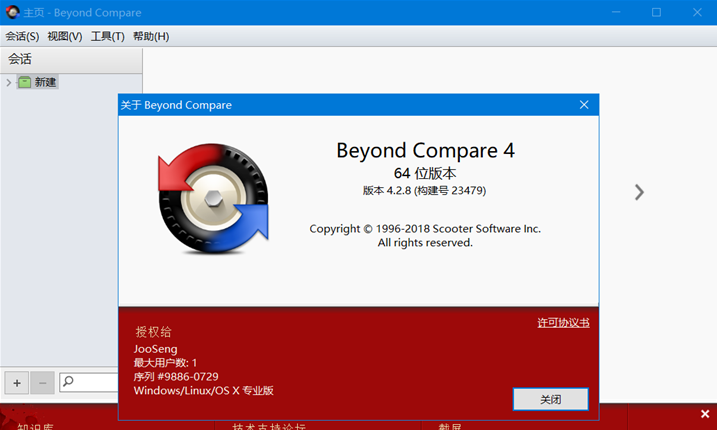Click the All rights reserved. line

(x=425, y=243)
